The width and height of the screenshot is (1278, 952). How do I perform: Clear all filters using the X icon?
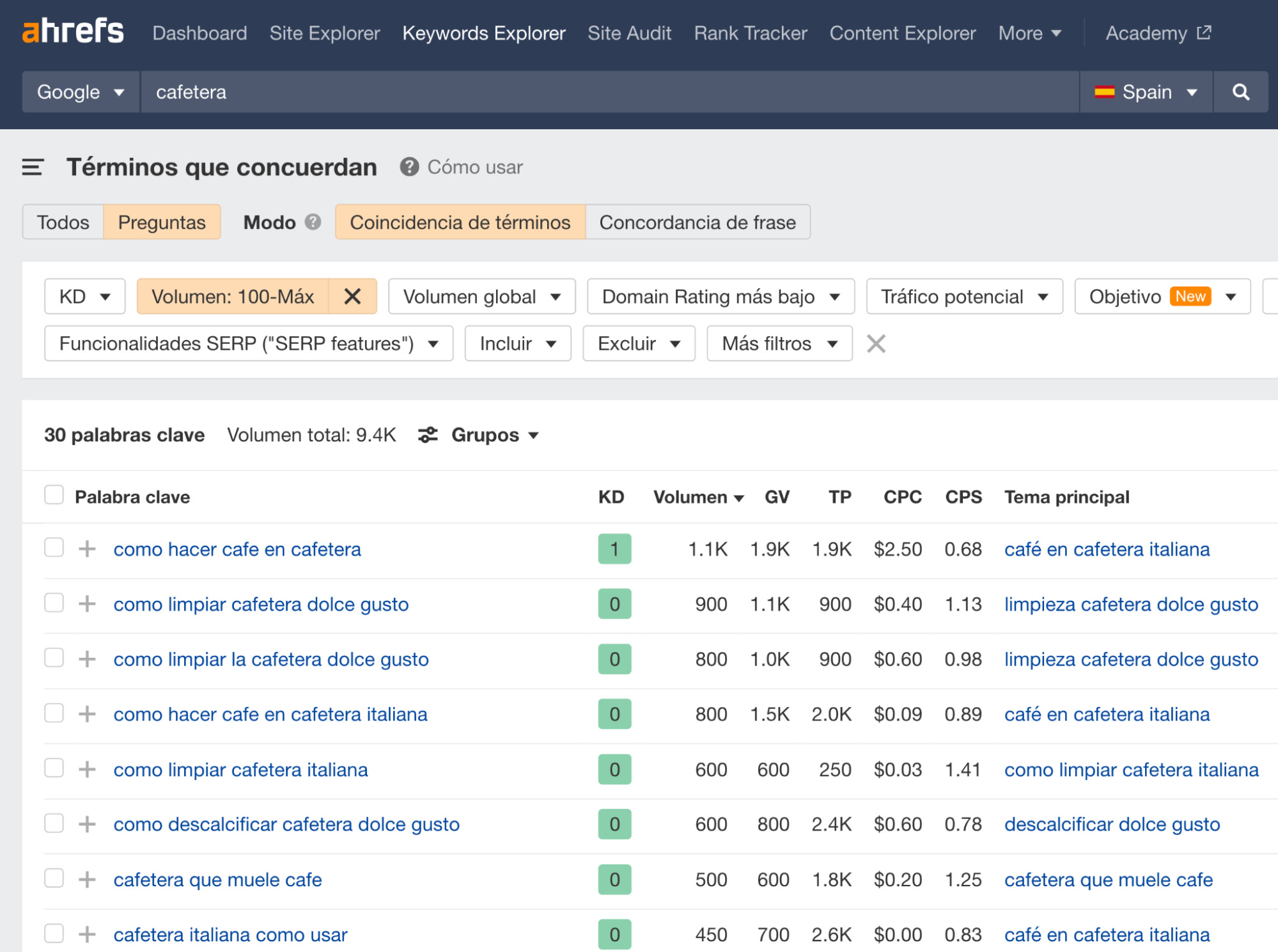pos(876,343)
